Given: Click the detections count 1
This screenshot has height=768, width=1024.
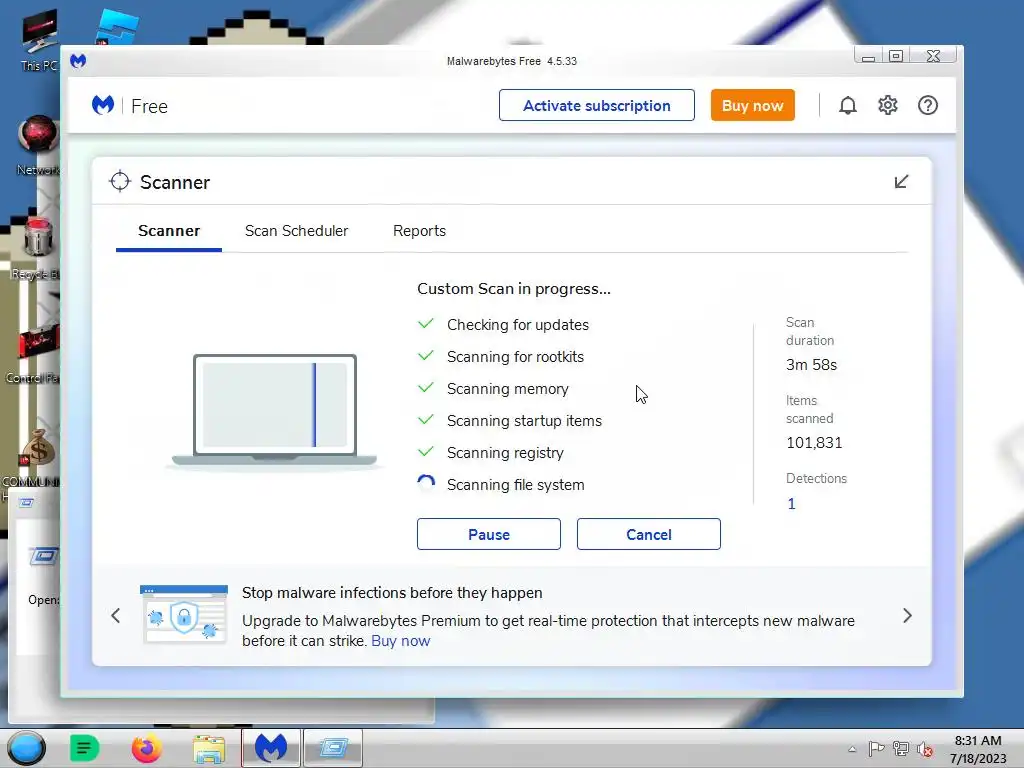Looking at the screenshot, I should click(792, 504).
